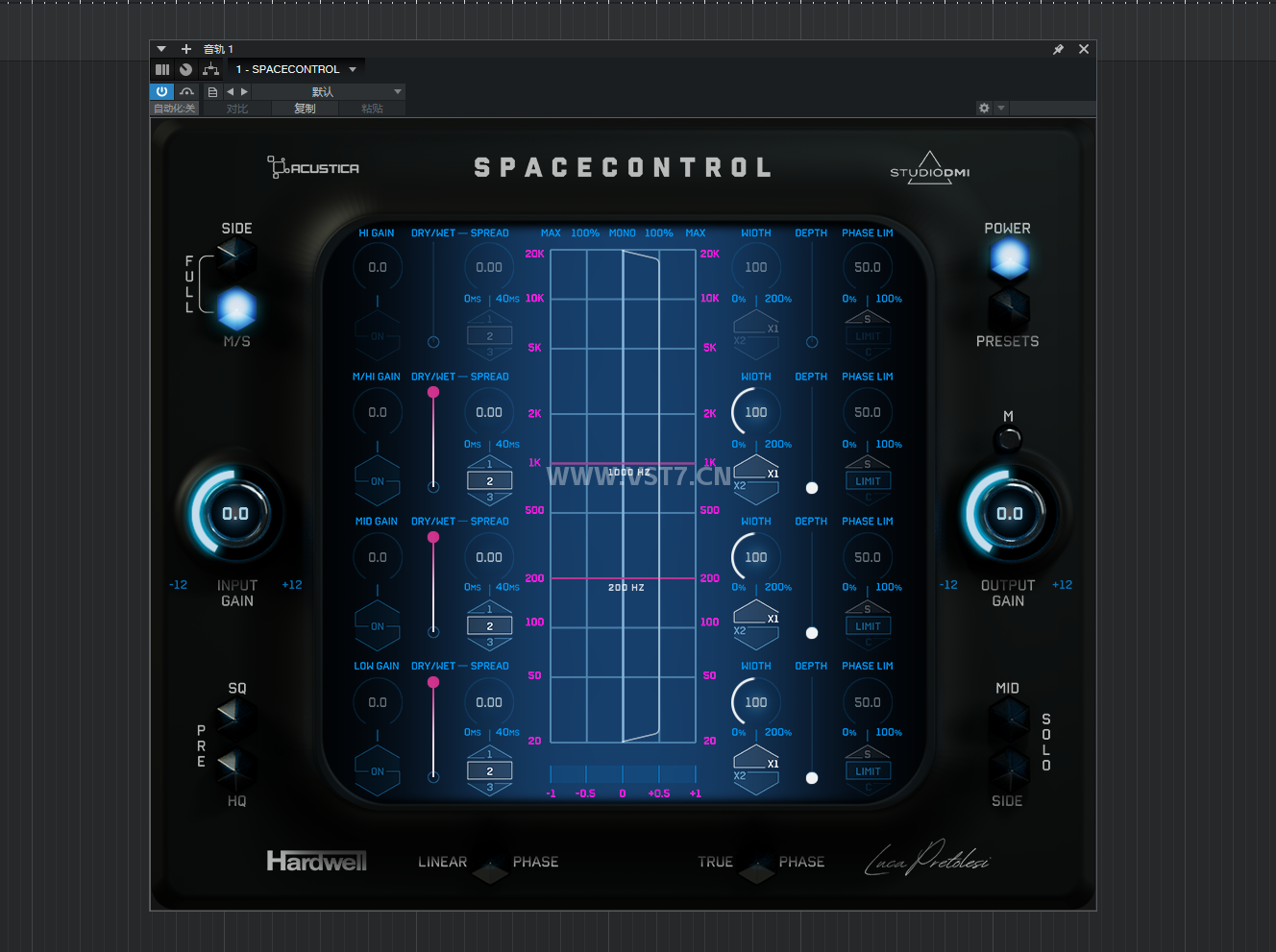This screenshot has height=952, width=1276.
Task: Open the settings gear in the plugin header
Action: (984, 109)
